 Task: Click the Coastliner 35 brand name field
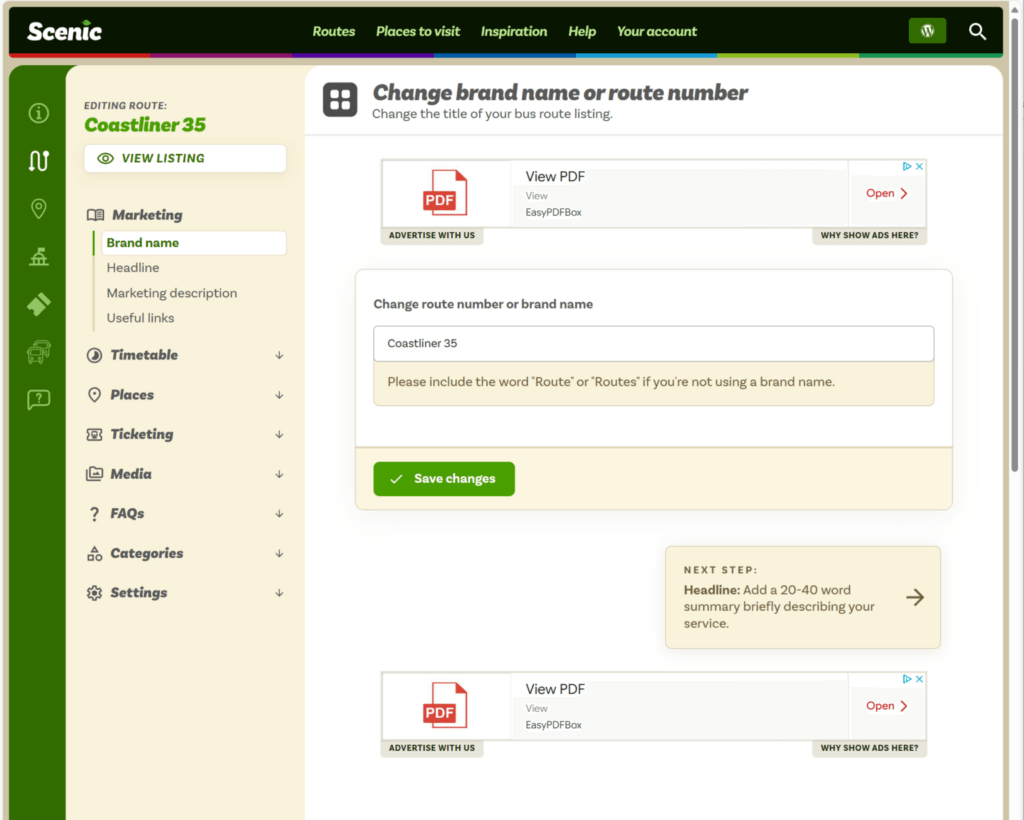[x=654, y=343]
